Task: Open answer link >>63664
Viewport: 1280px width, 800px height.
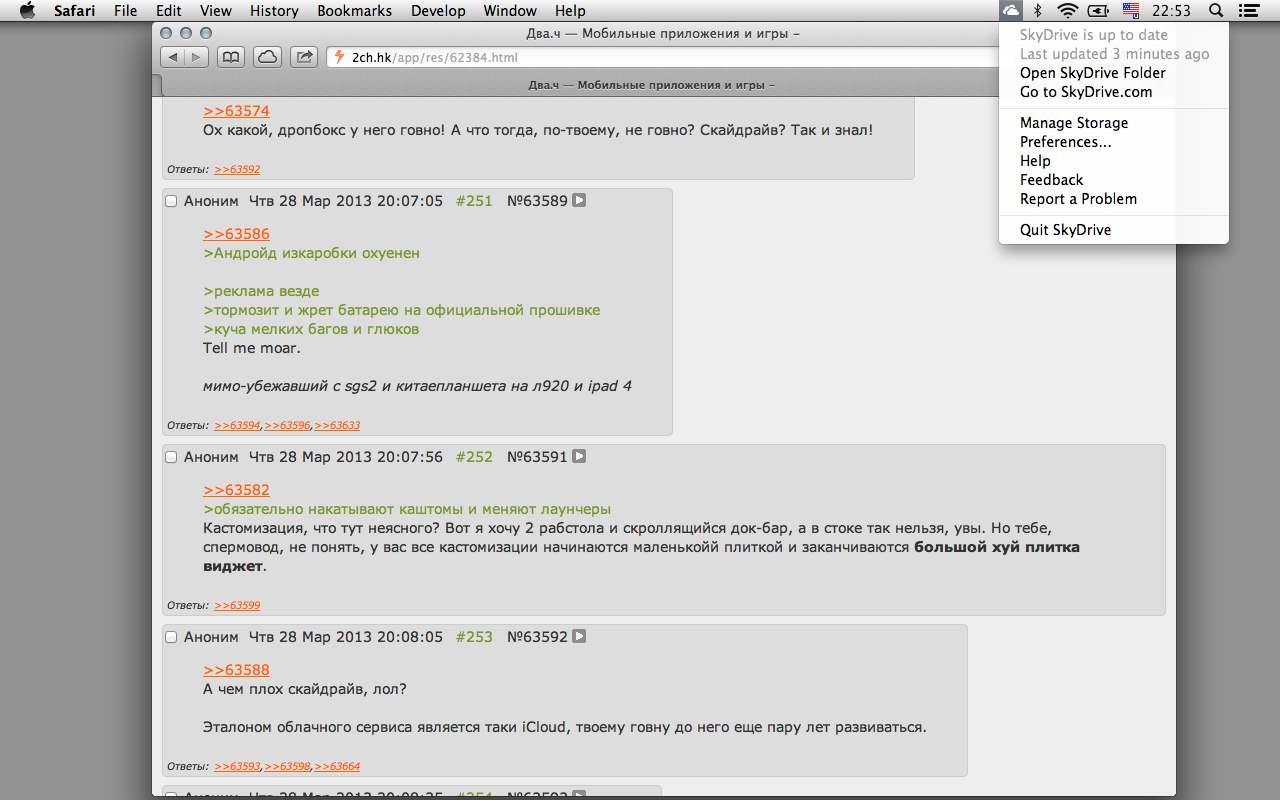Action: point(337,767)
